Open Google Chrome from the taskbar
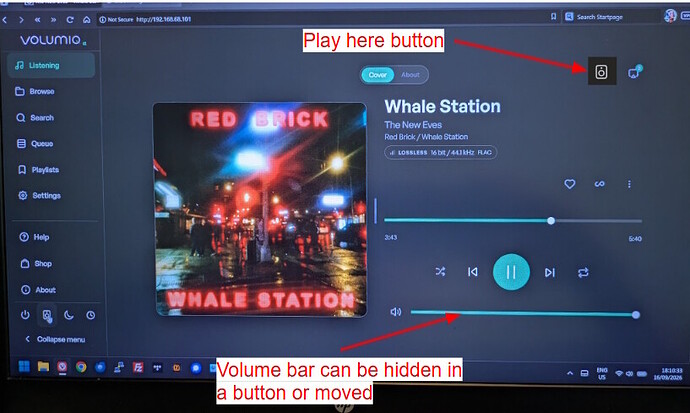The image size is (690, 413). [x=81, y=367]
